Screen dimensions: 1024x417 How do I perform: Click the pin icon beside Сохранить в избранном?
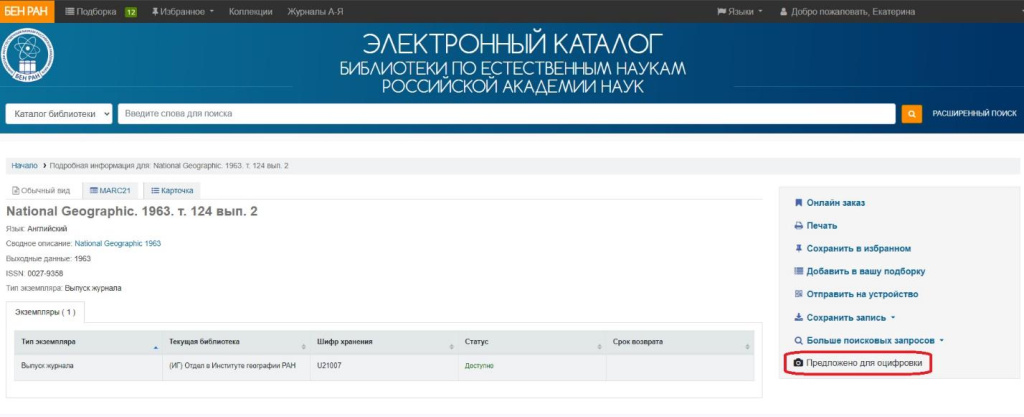point(798,249)
